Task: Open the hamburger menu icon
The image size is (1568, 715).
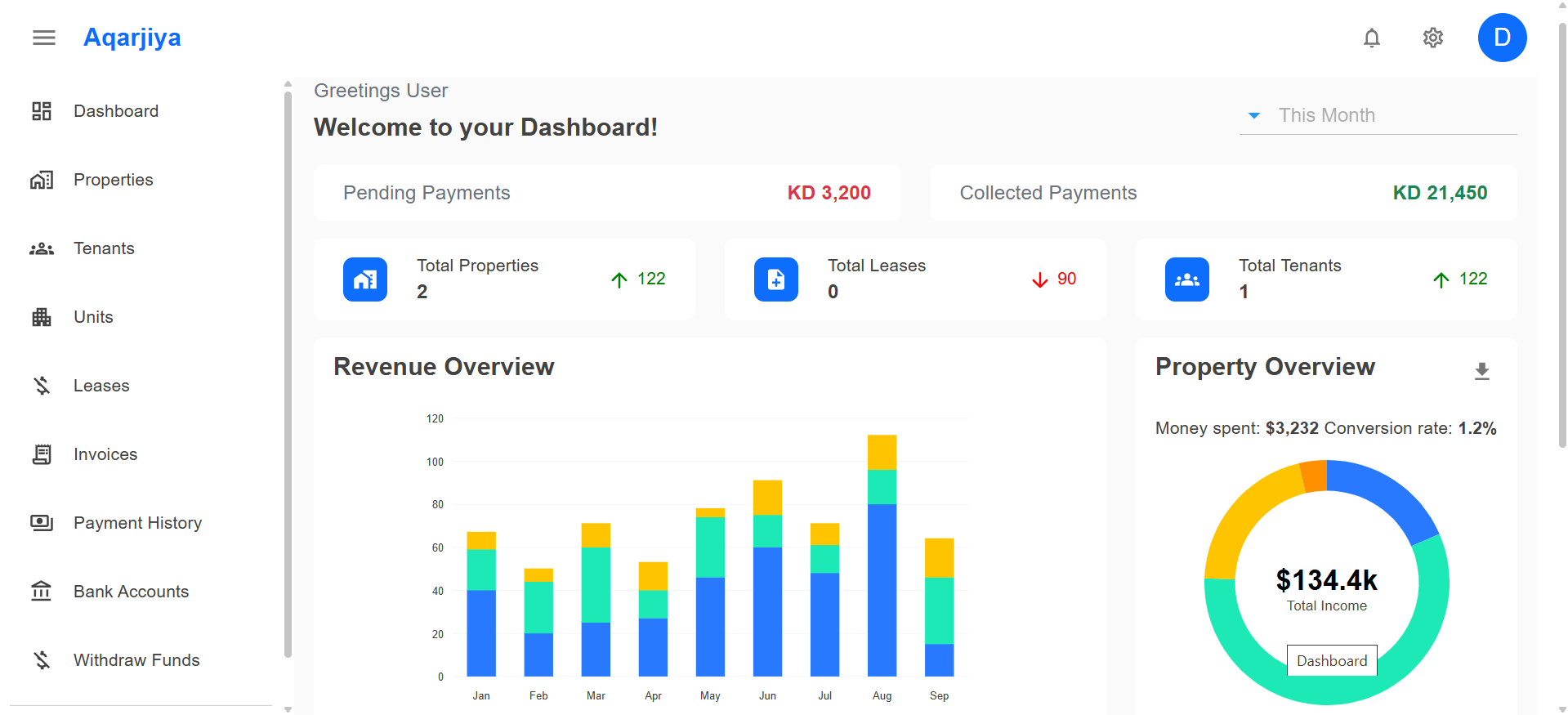Action: (44, 38)
